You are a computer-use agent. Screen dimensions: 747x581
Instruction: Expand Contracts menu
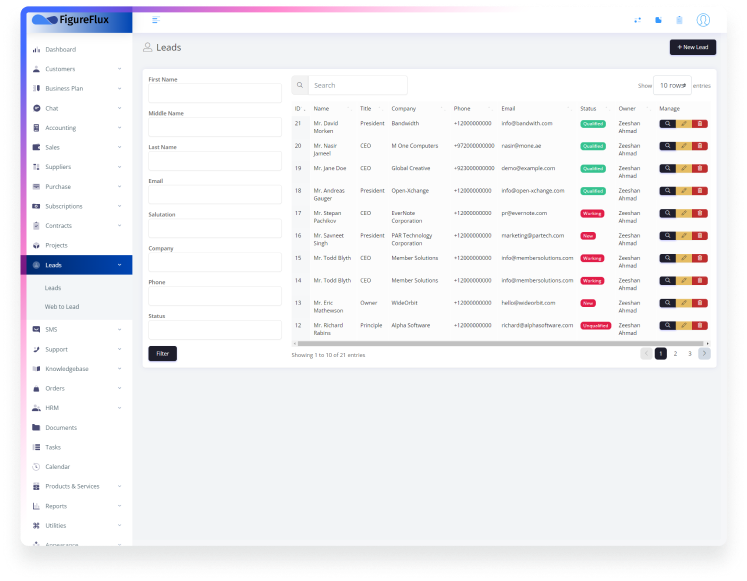click(76, 226)
